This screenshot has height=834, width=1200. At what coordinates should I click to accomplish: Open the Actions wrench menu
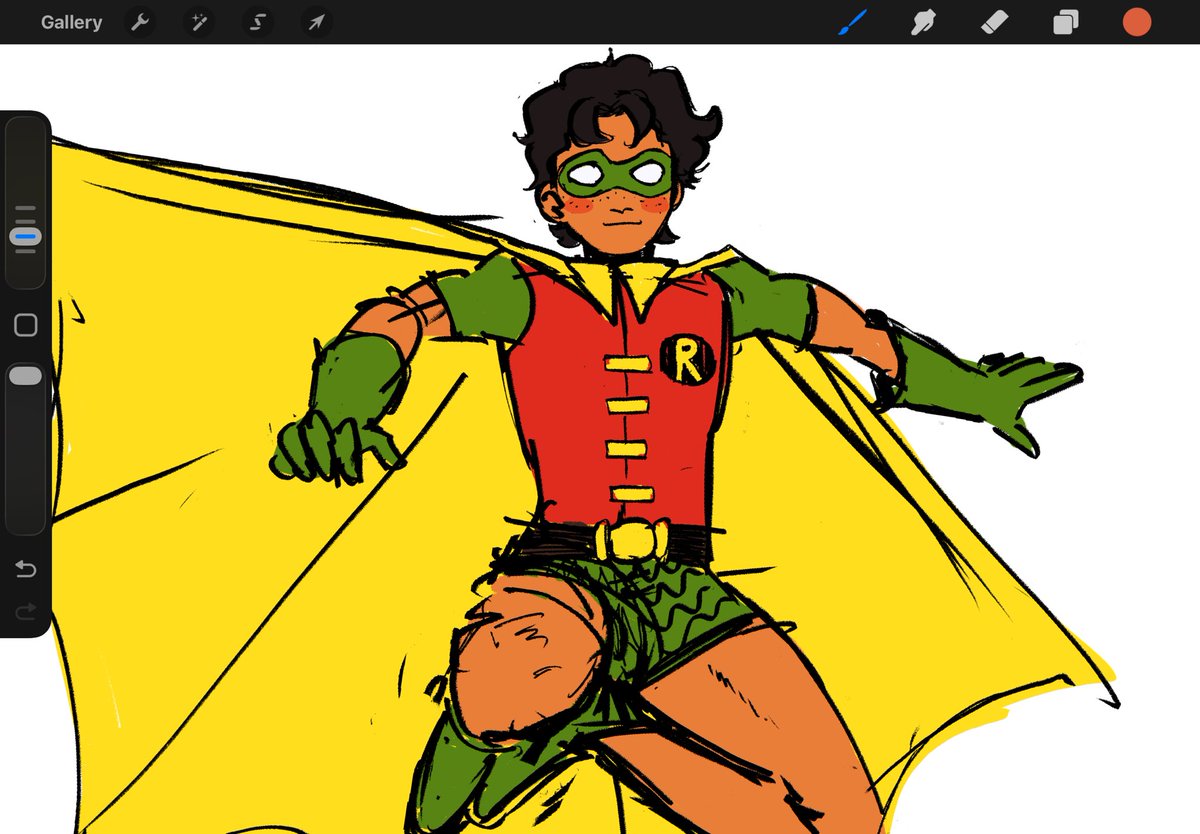click(140, 22)
